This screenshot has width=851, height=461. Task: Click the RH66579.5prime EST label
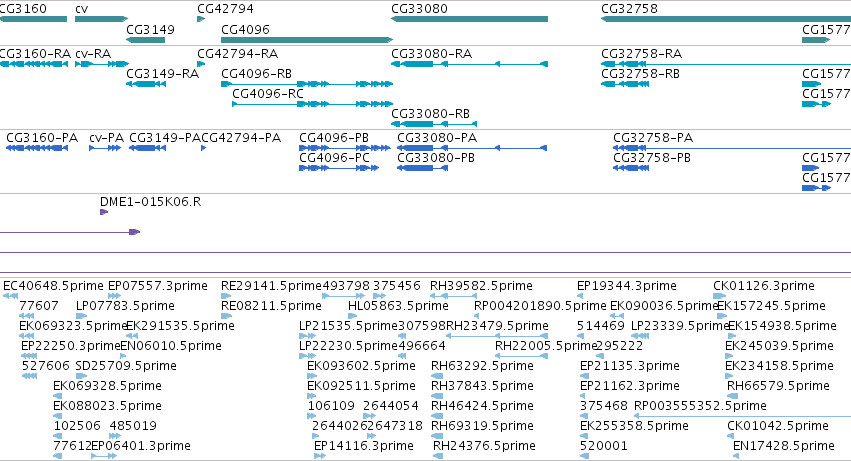(778, 387)
